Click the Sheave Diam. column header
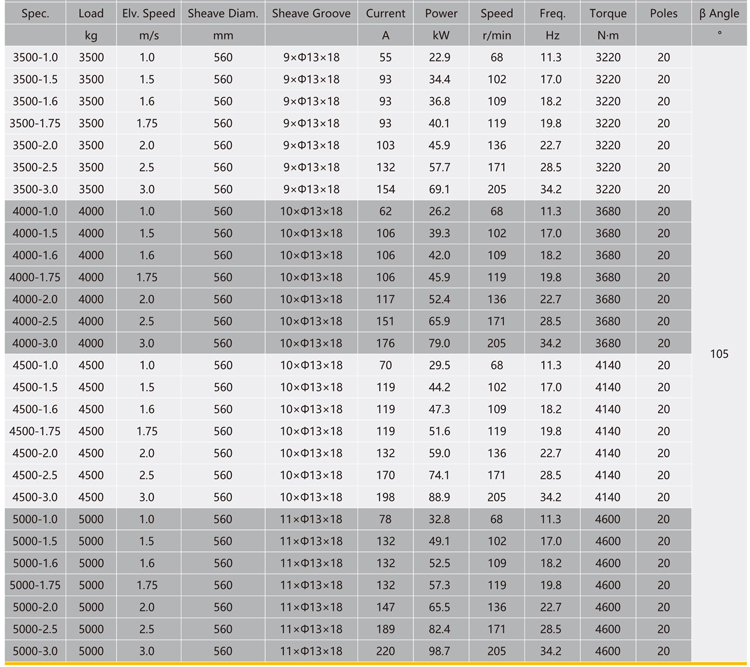750x667 pixels. tap(222, 14)
